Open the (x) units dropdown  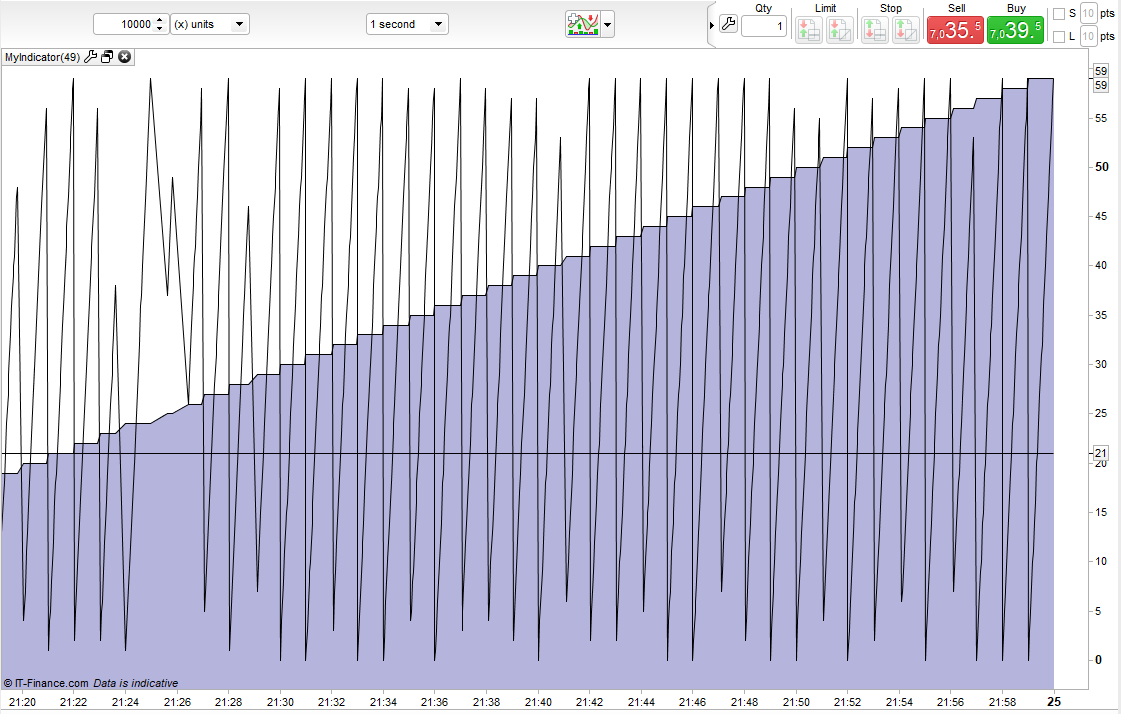[210, 24]
